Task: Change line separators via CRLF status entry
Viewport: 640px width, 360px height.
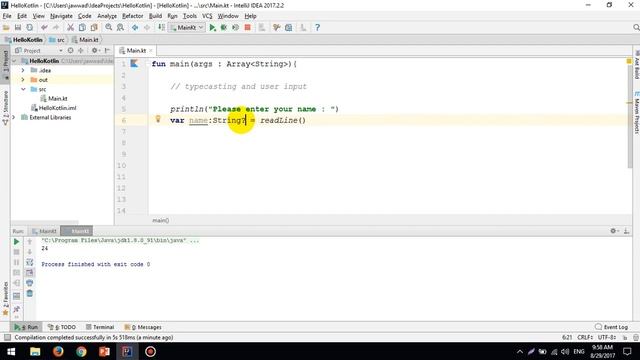Action: point(585,338)
